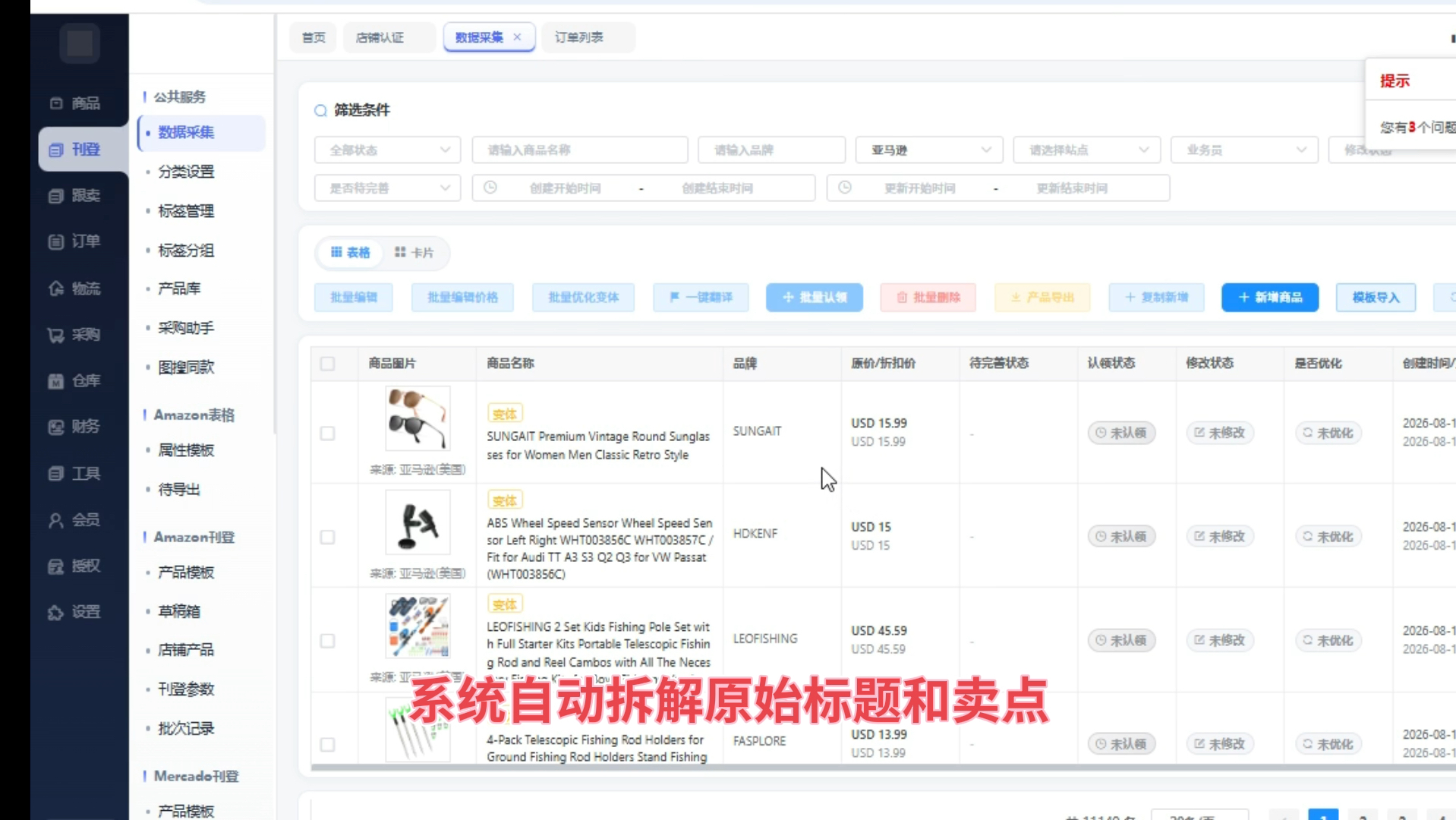This screenshot has height=820, width=1456.
Task: Open the 授权 sidebar icon
Action: [56, 566]
